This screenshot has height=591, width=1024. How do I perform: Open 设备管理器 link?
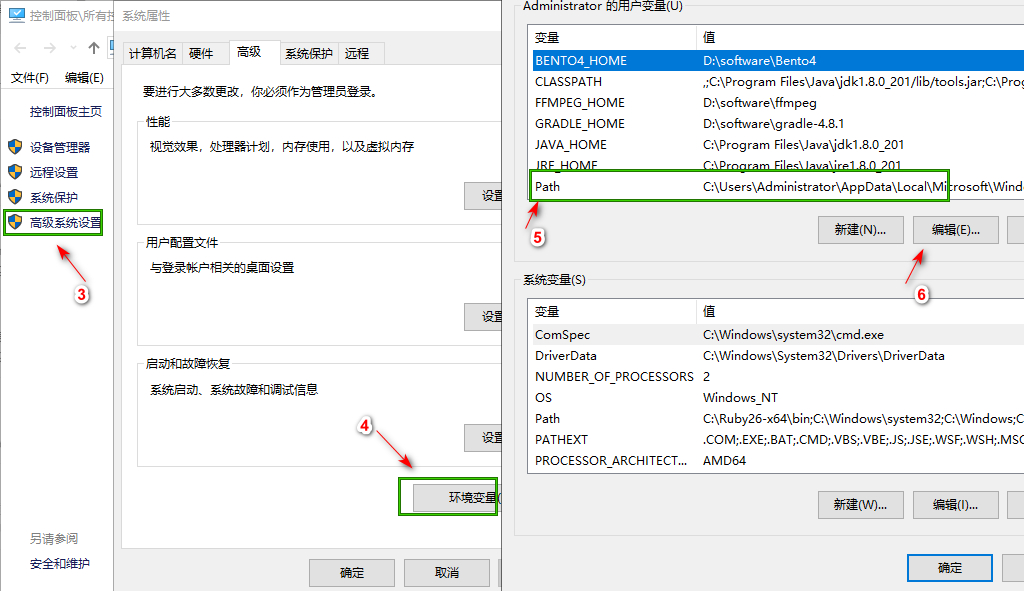pyautogui.click(x=59, y=148)
